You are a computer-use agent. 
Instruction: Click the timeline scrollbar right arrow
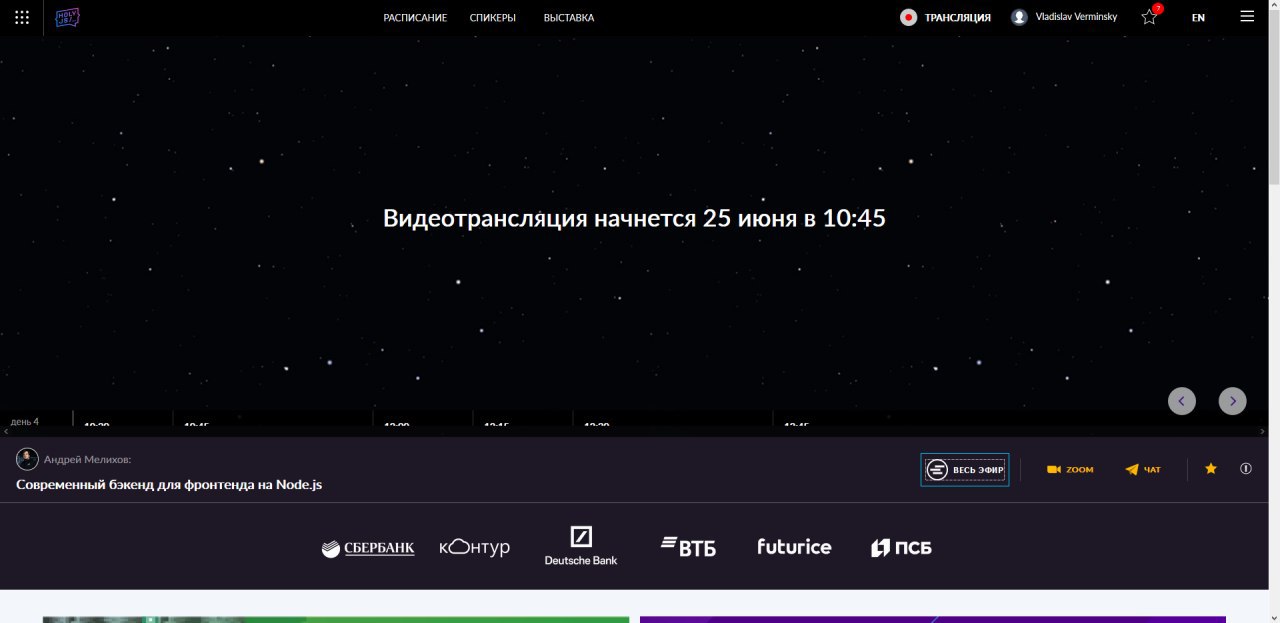[1262, 431]
